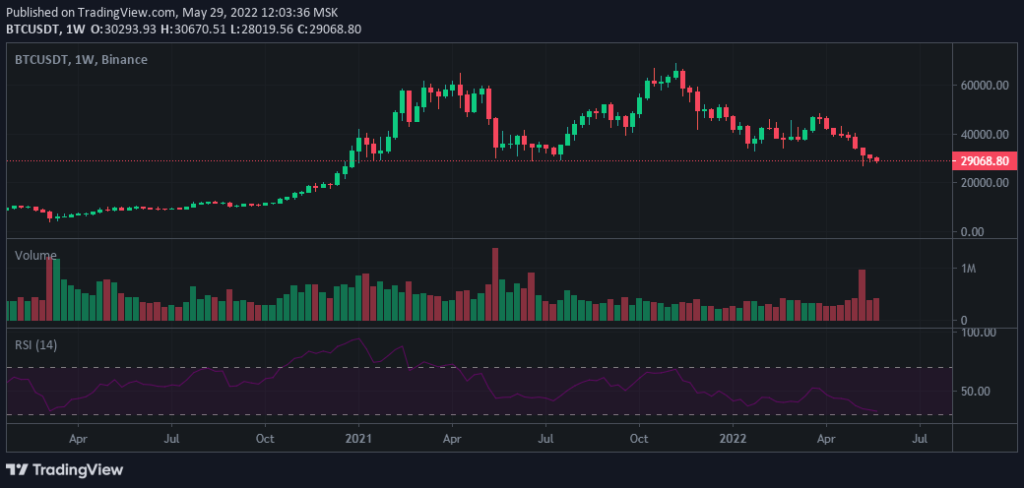The height and width of the screenshot is (488, 1024).
Task: Click the purple RSI line peak
Action: point(358,339)
